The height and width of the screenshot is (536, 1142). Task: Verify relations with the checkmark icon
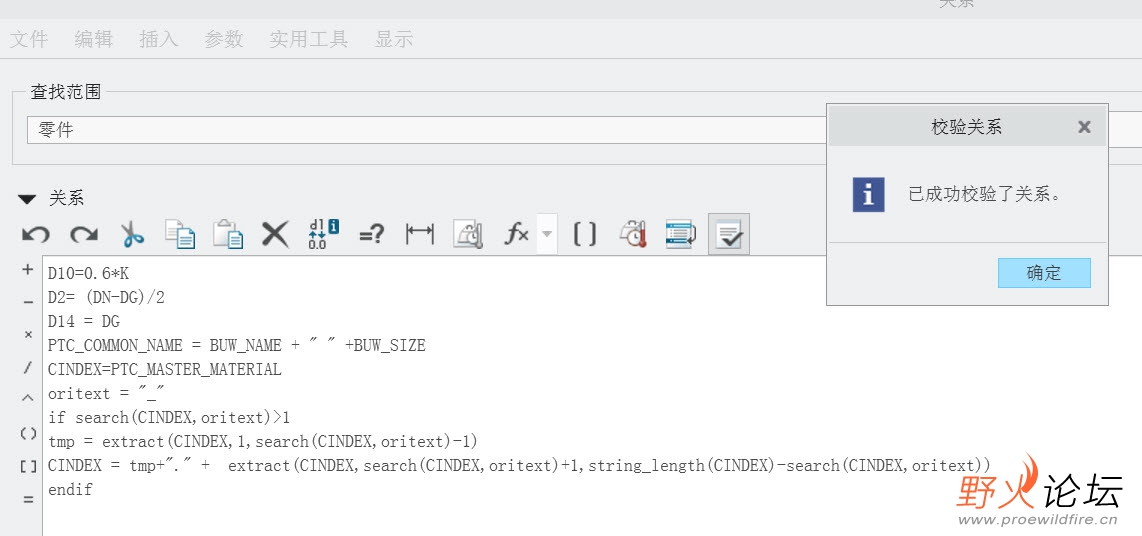(x=729, y=234)
